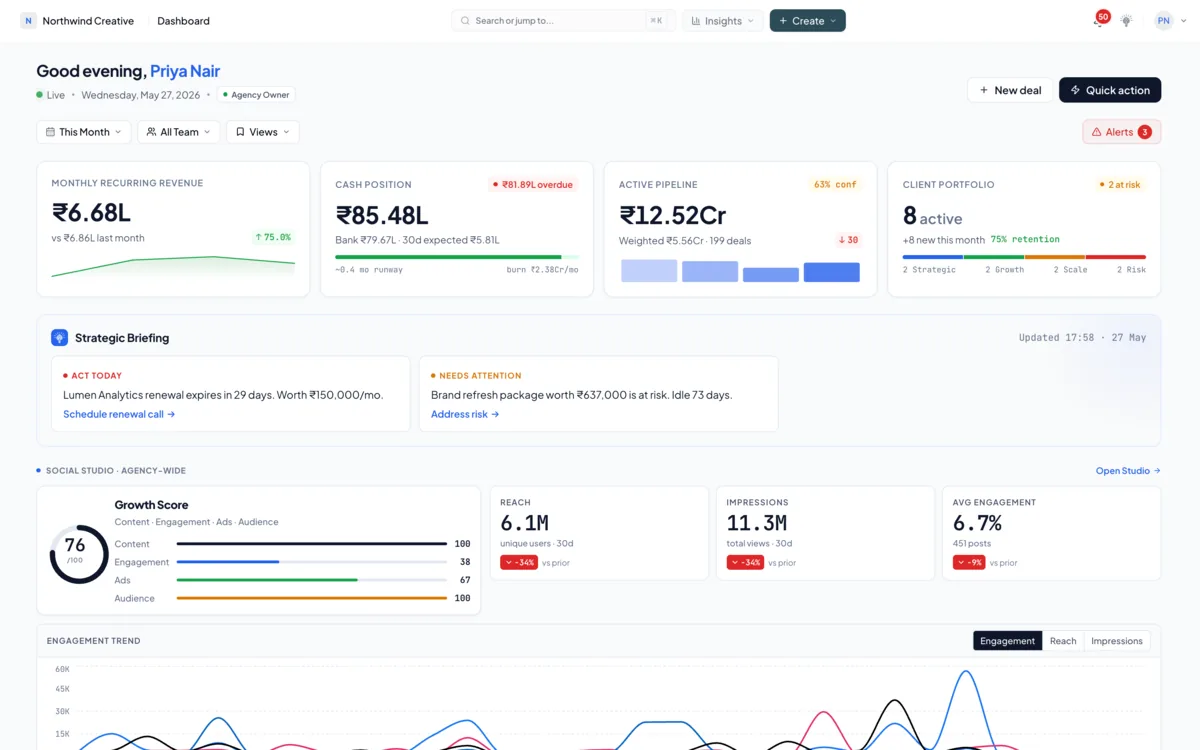Click the 6.1M reach value

[x=524, y=523]
